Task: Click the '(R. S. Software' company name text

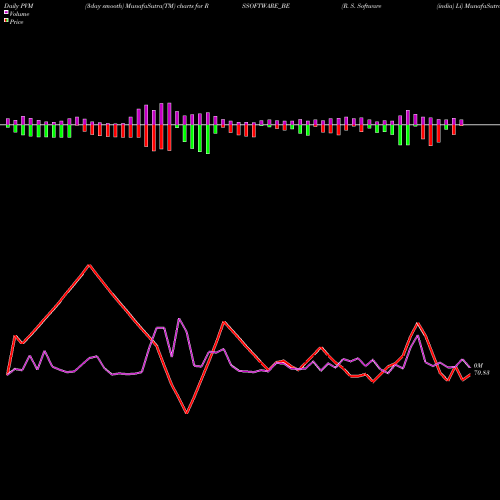Action: pos(361,6)
